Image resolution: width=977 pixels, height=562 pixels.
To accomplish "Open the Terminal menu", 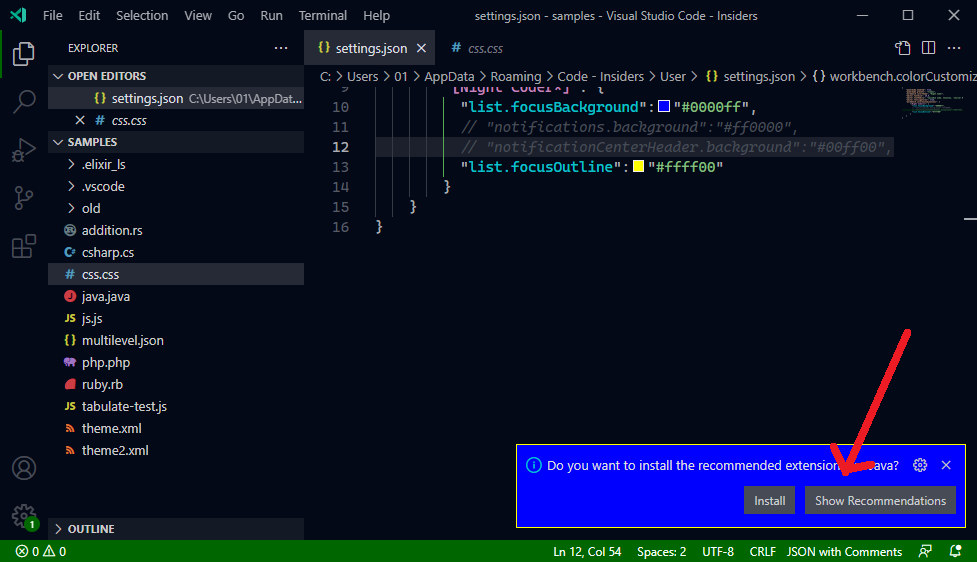I will (x=323, y=16).
